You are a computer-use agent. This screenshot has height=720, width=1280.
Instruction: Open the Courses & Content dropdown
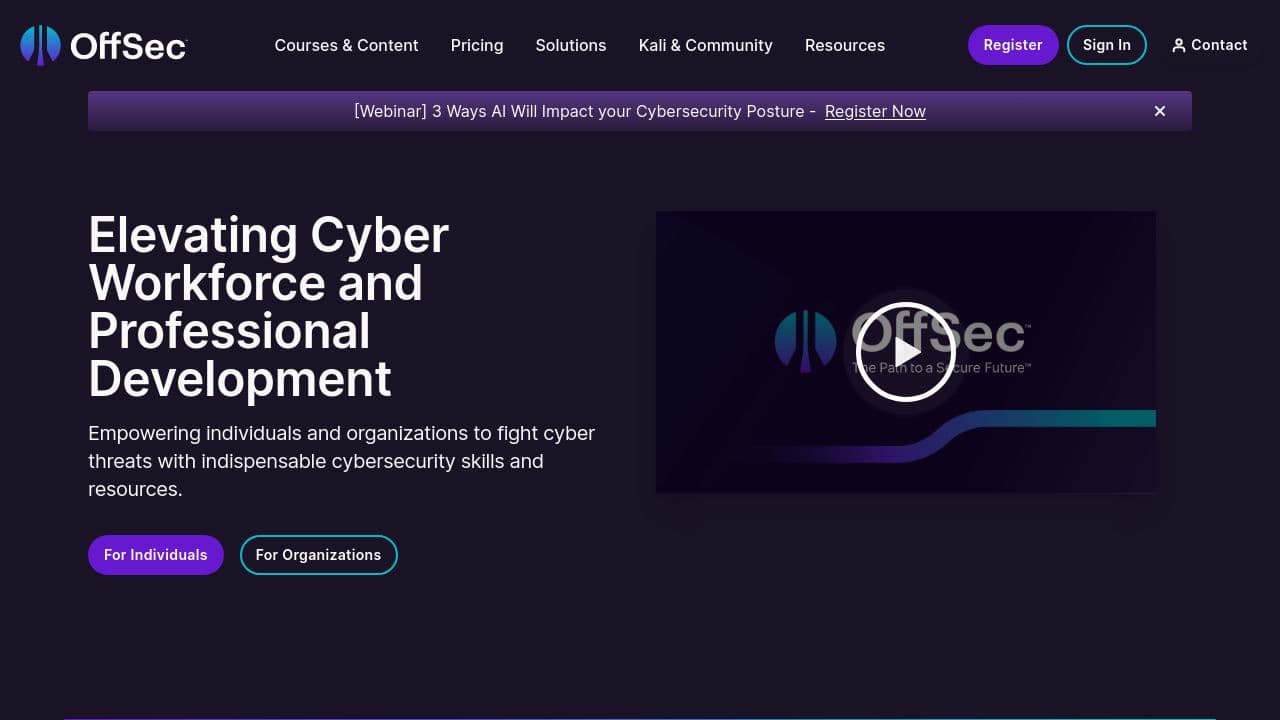tap(346, 45)
